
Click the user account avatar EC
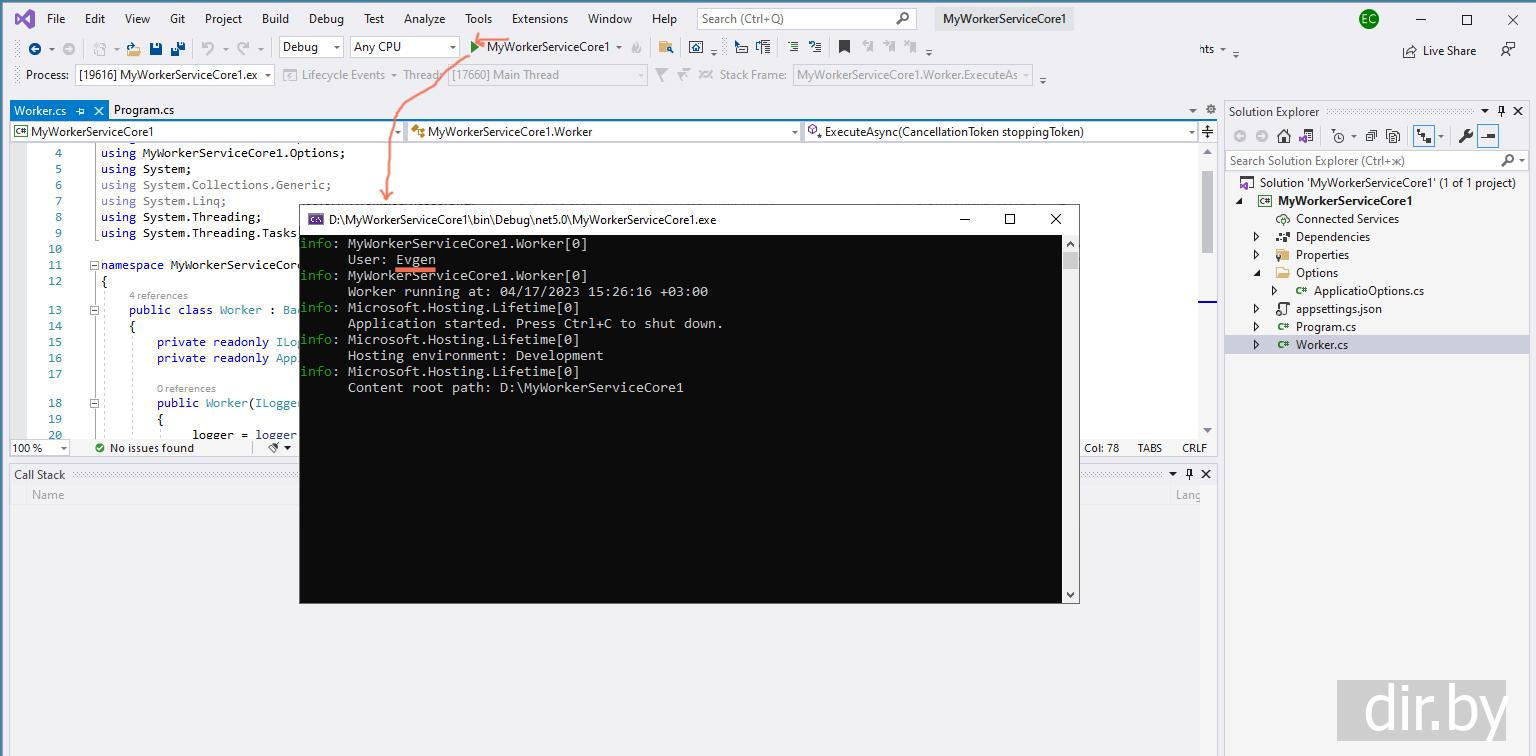[x=1368, y=19]
